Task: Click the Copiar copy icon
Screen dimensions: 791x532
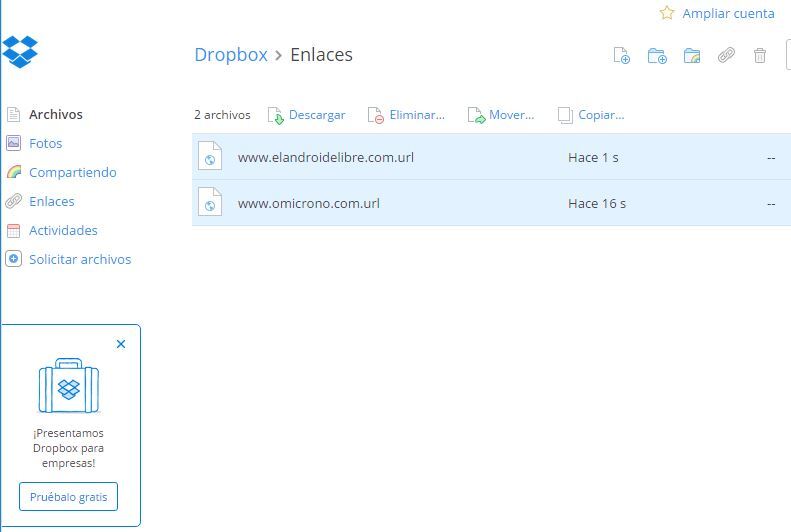Action: click(x=565, y=115)
